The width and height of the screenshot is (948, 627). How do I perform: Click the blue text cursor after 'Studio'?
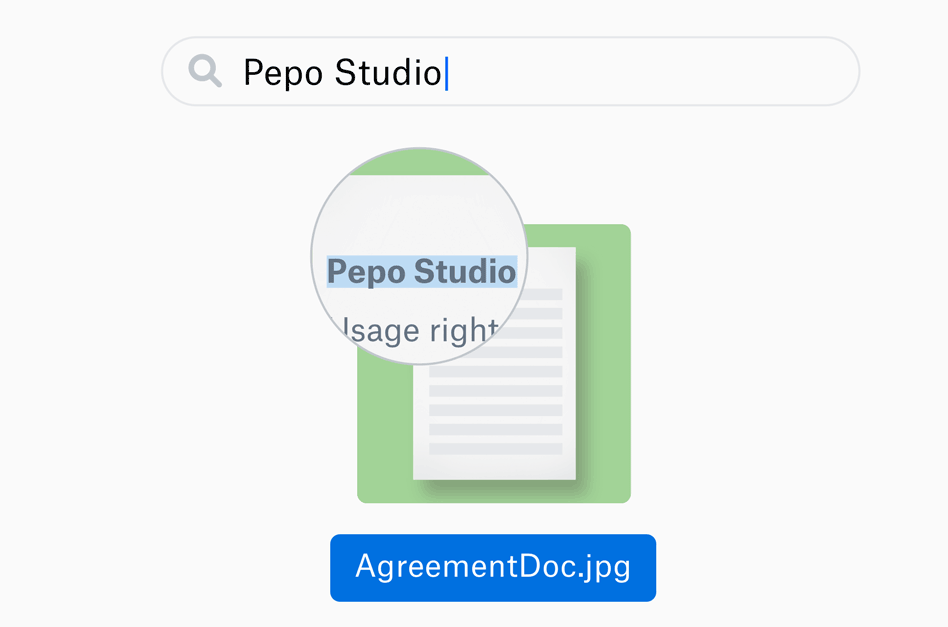446,73
